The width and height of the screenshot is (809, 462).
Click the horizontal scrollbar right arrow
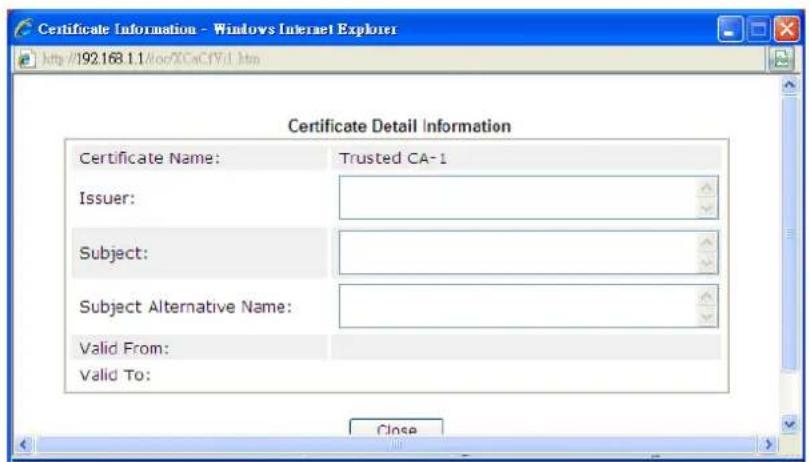coord(769,444)
